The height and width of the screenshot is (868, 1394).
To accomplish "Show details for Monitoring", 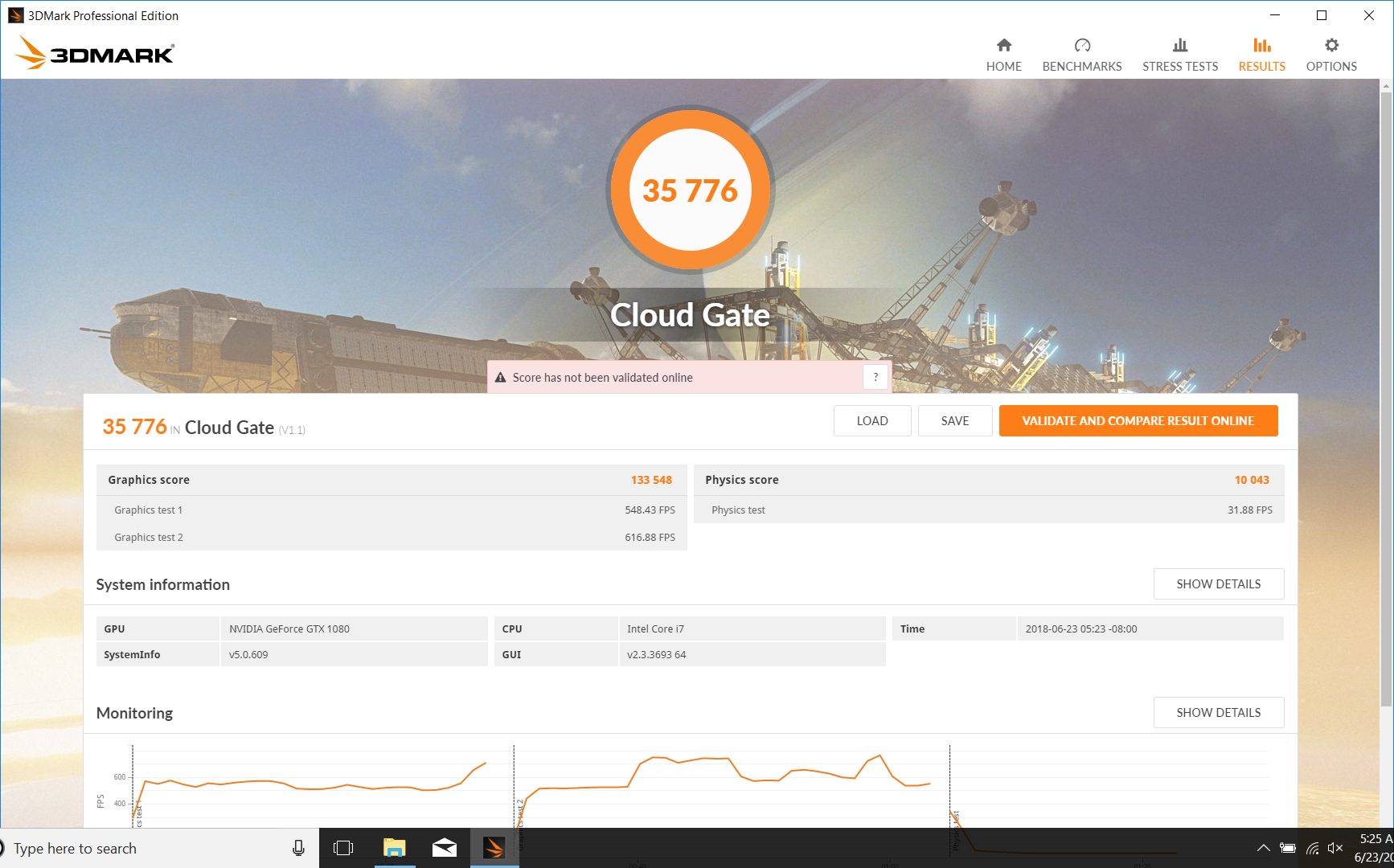I will click(x=1219, y=713).
